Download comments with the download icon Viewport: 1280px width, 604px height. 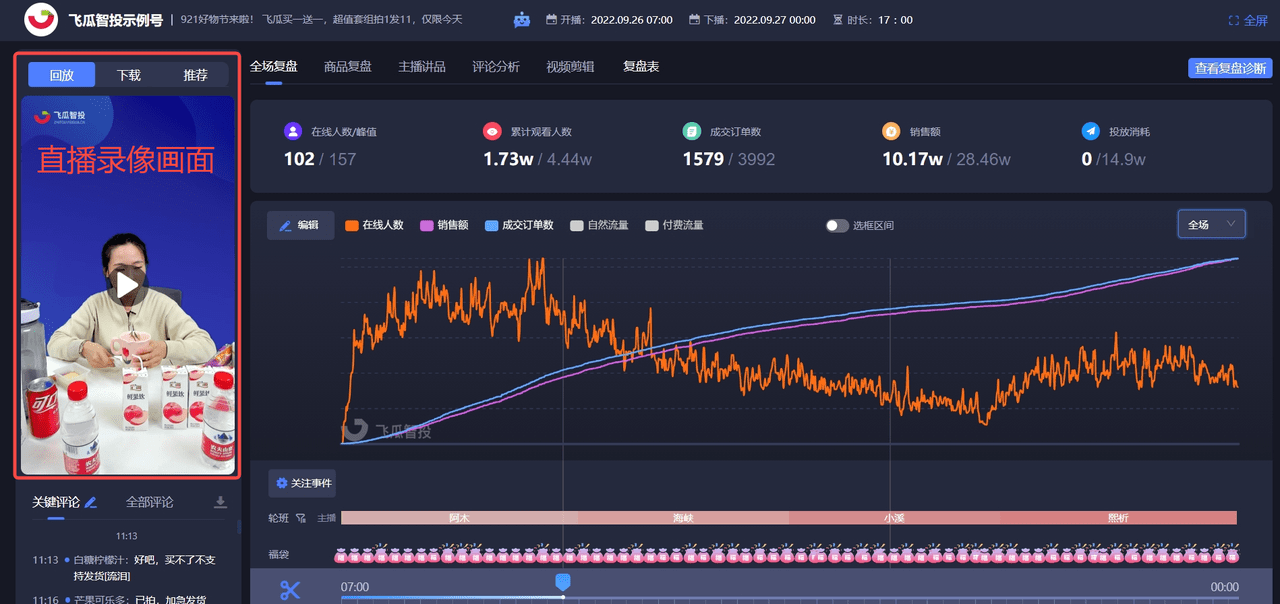click(x=220, y=503)
